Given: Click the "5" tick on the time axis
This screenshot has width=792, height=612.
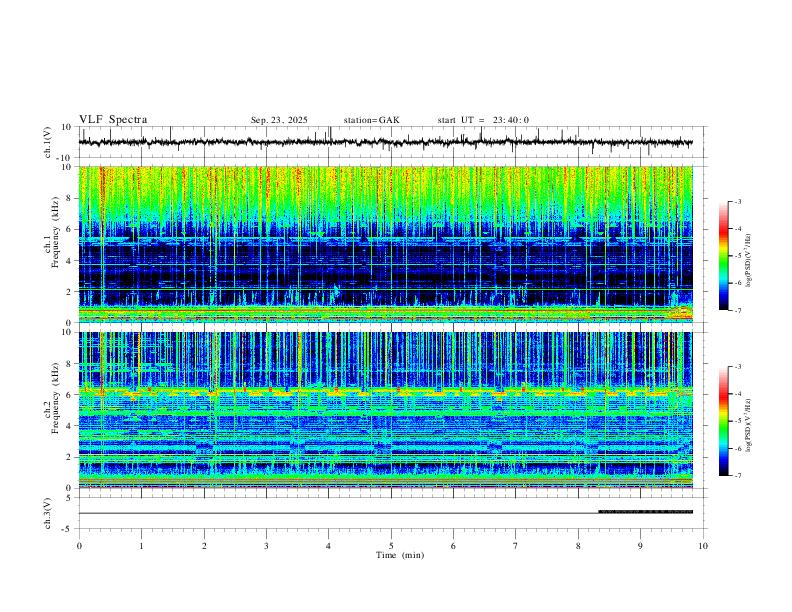Looking at the screenshot, I should point(391,546).
